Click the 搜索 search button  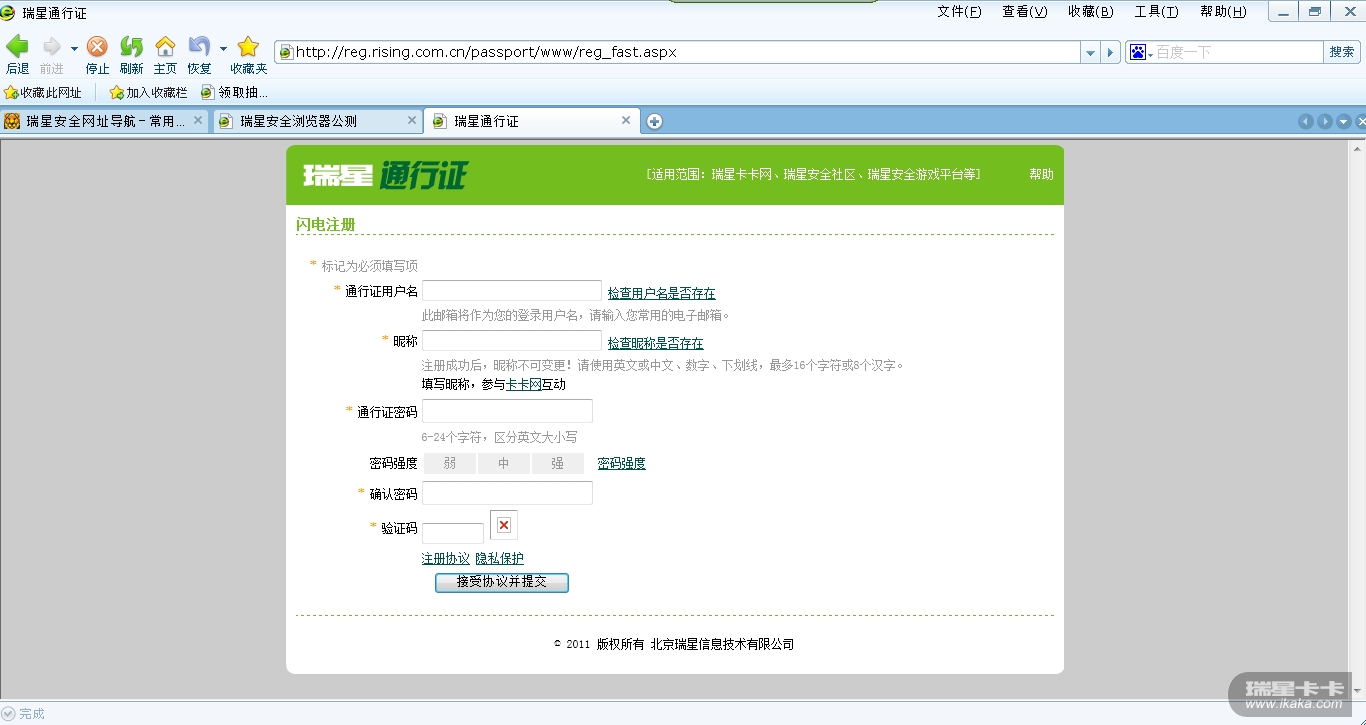point(1342,52)
